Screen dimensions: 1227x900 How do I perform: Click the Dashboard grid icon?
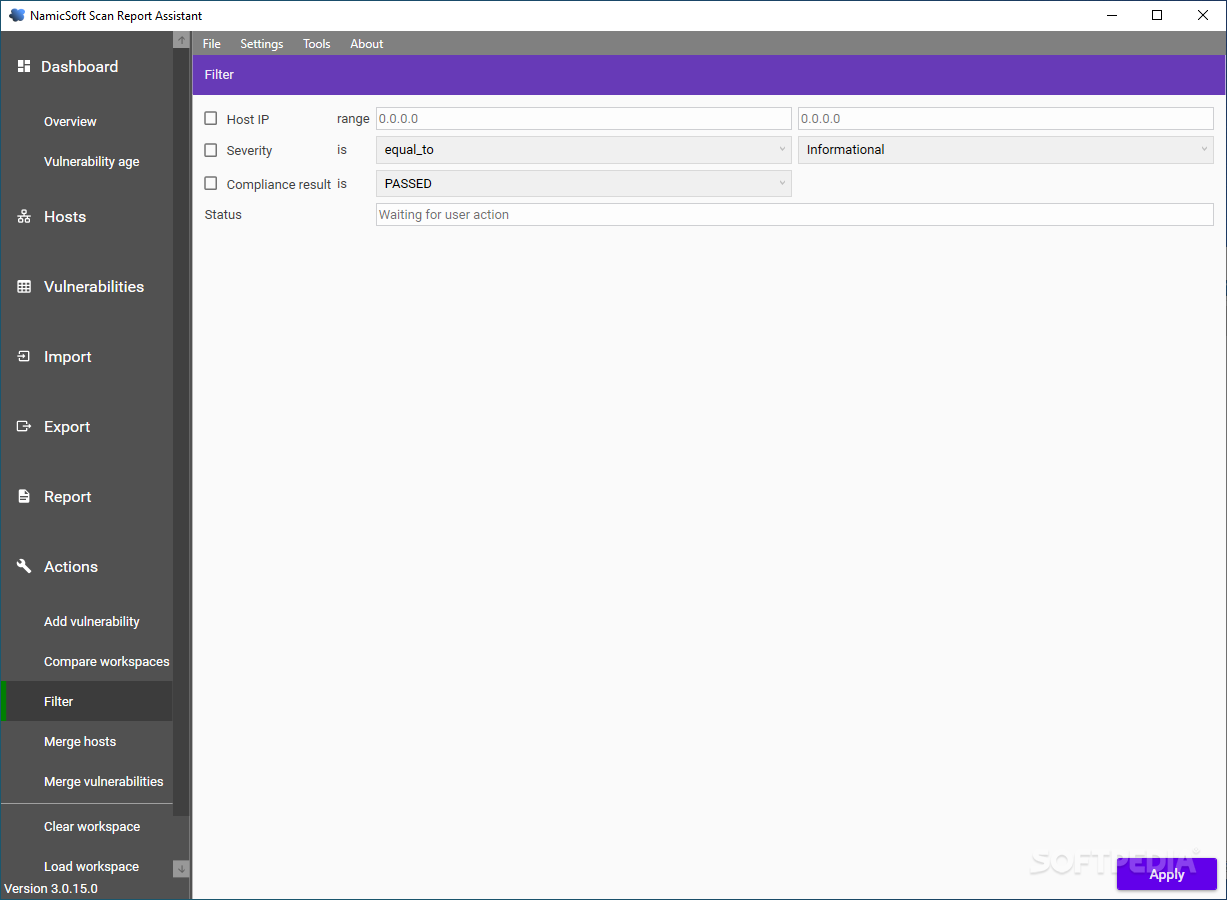[x=24, y=66]
